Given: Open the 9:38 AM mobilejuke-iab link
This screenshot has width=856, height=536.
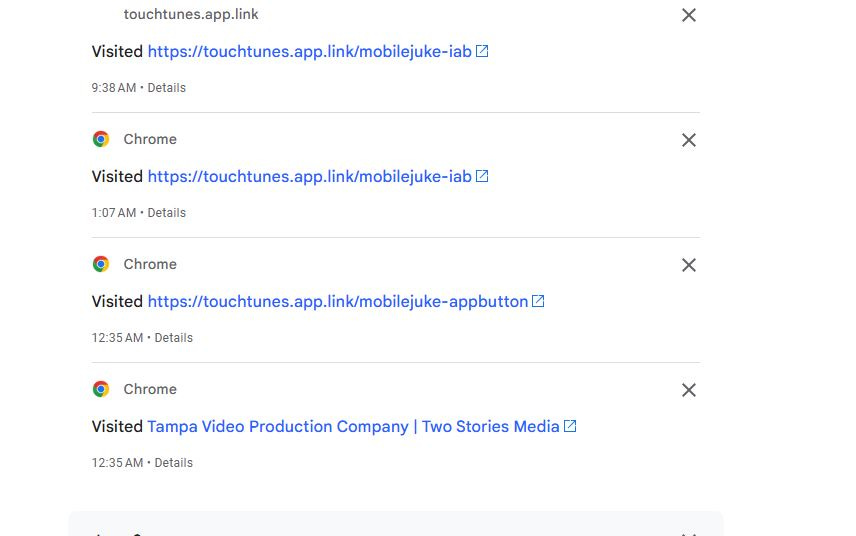Looking at the screenshot, I should pos(310,51).
